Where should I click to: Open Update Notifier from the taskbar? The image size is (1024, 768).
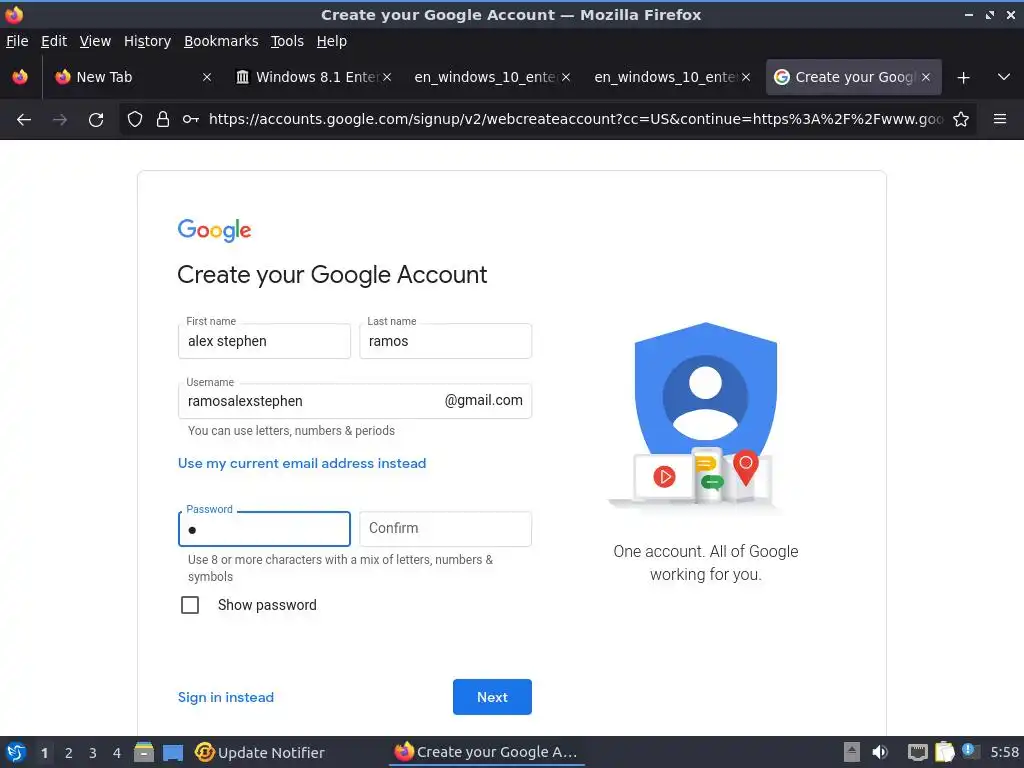259,752
